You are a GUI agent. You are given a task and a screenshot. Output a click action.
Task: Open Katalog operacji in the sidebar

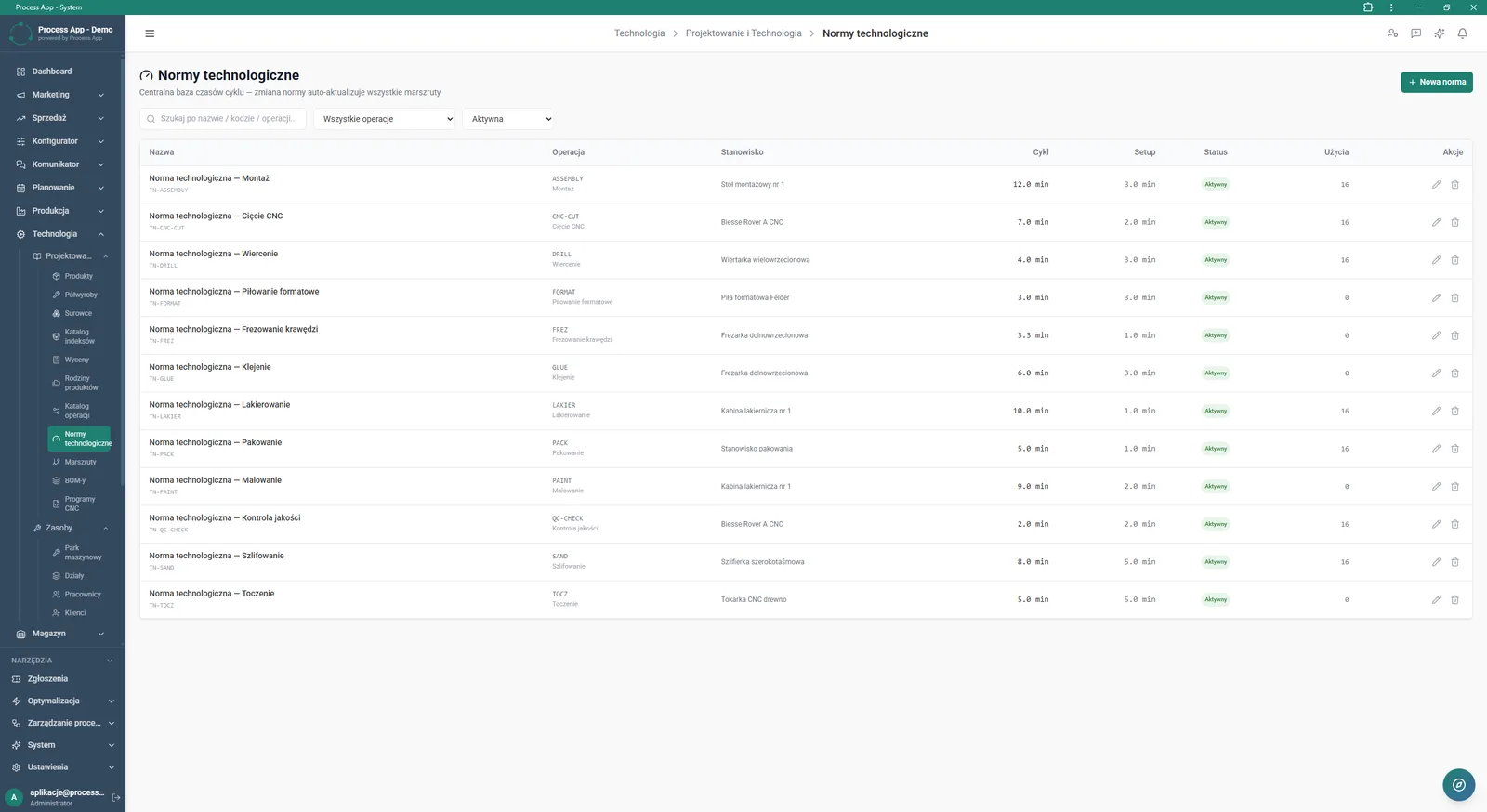click(80, 411)
